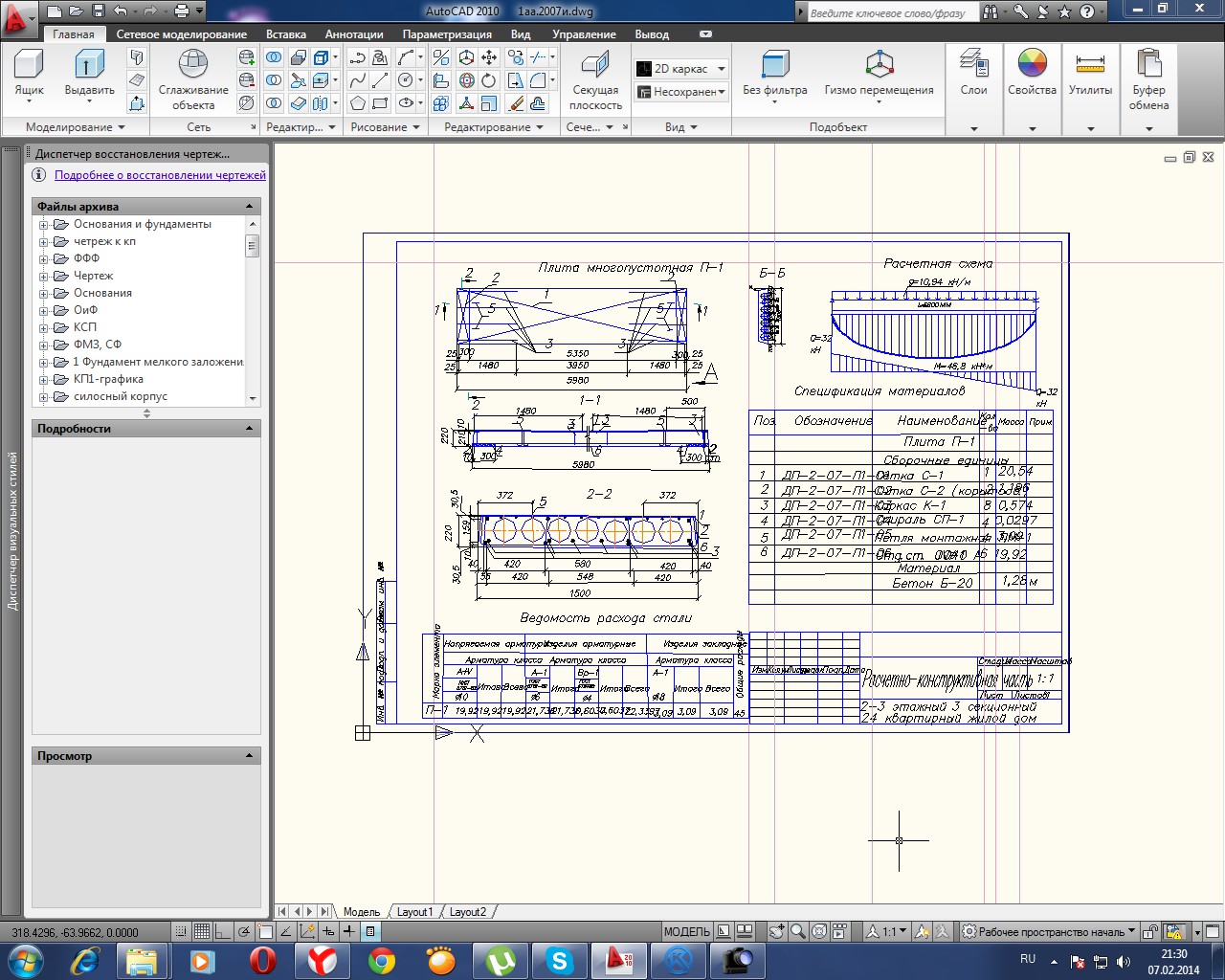1225x980 pixels.
Task: Open the workspace switching dropdown in status bar
Action: coord(1050,931)
